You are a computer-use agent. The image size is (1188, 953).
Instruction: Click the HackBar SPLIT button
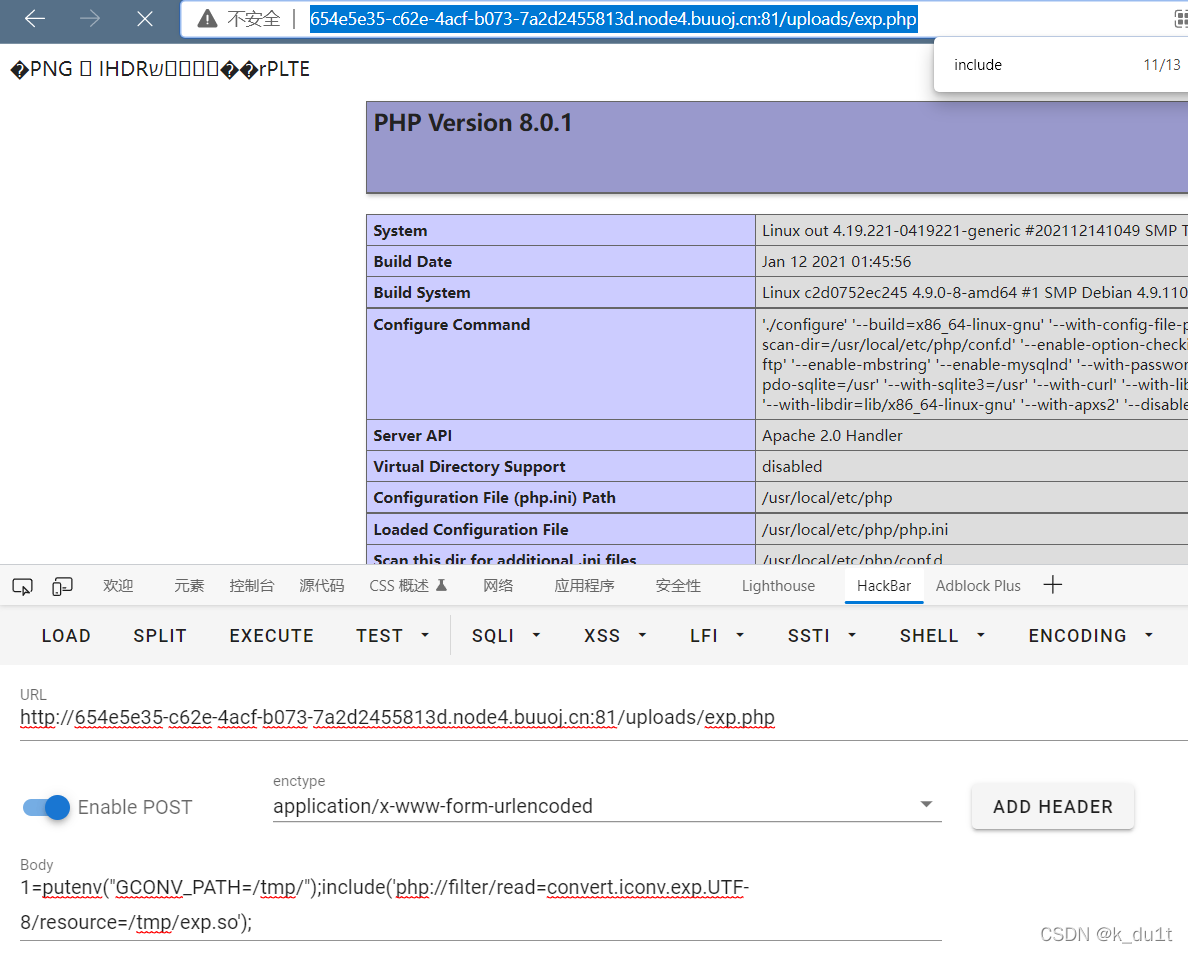[x=160, y=636]
